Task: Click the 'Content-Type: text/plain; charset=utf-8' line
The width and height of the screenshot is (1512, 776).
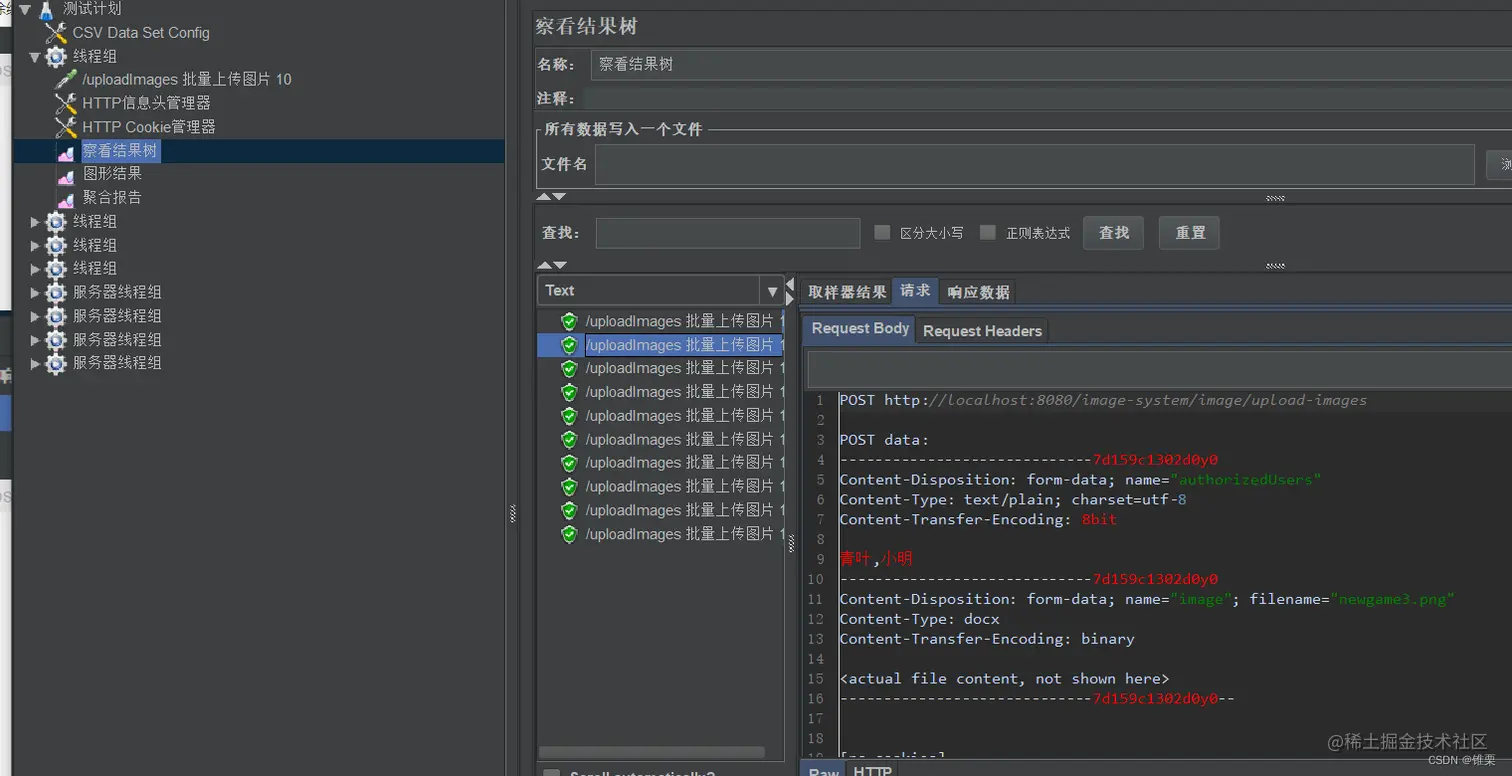Action: [x=1013, y=499]
